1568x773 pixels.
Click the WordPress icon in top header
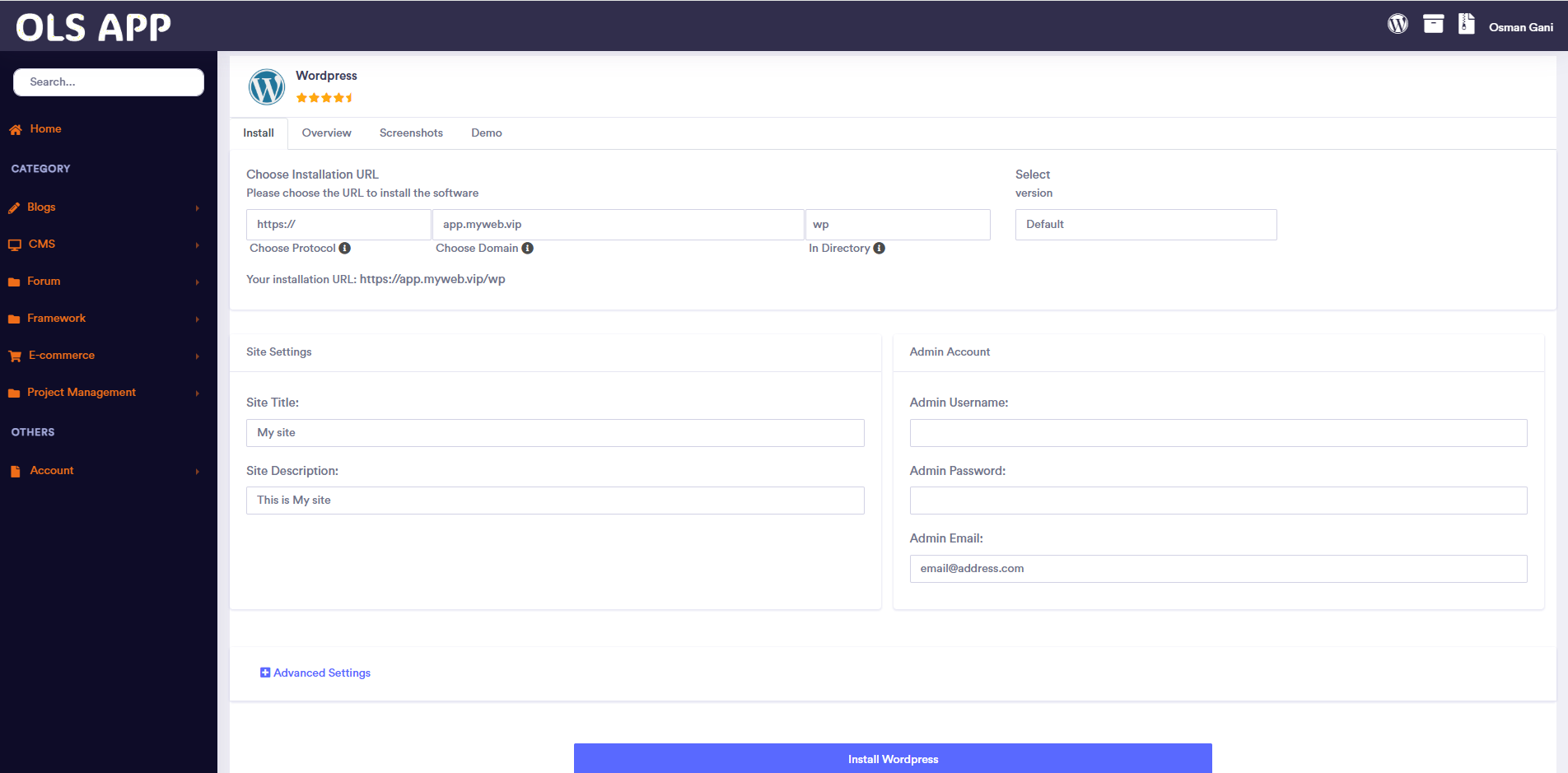tap(1398, 25)
